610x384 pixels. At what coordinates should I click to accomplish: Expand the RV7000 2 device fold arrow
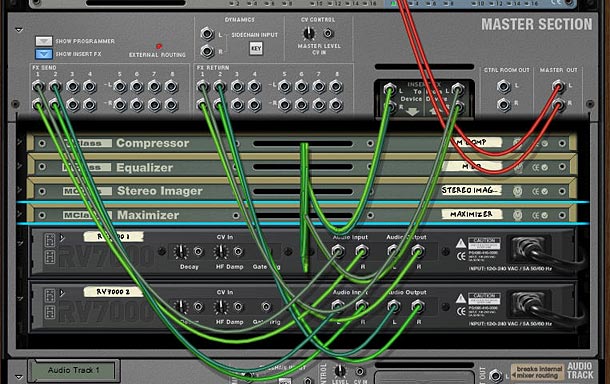point(20,298)
